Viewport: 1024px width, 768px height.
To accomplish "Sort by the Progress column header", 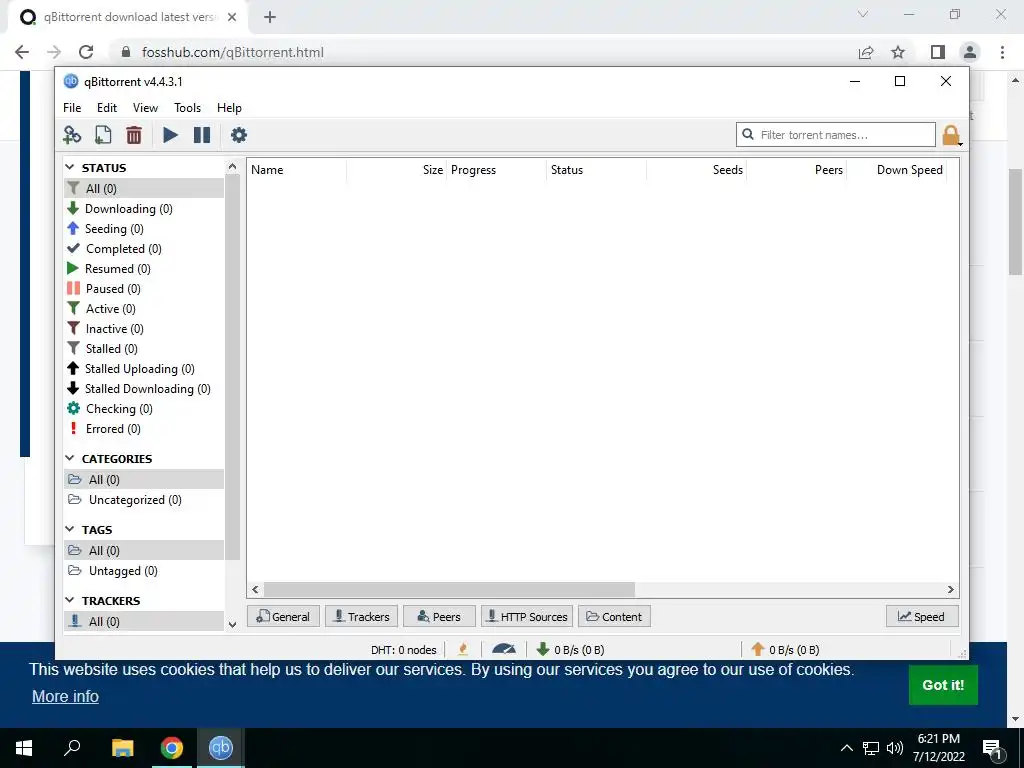I will [x=496, y=170].
